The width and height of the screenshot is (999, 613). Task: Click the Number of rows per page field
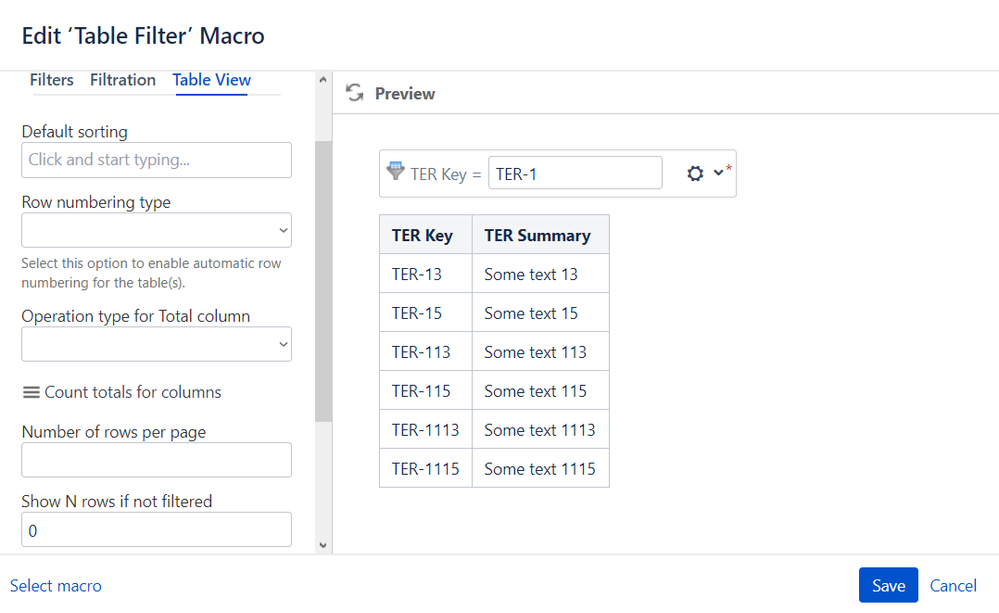157,460
